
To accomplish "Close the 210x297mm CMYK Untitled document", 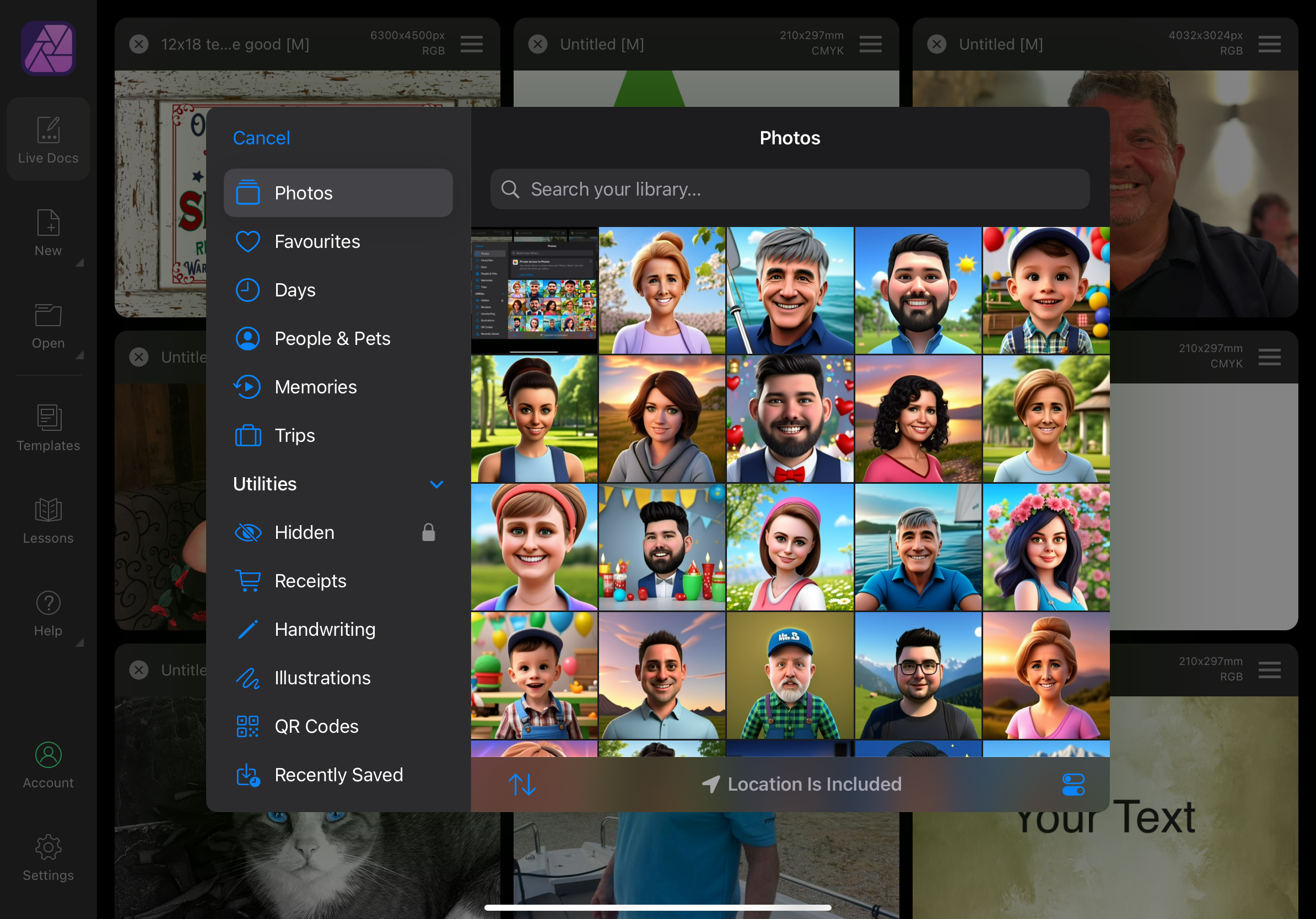I will pos(538,44).
